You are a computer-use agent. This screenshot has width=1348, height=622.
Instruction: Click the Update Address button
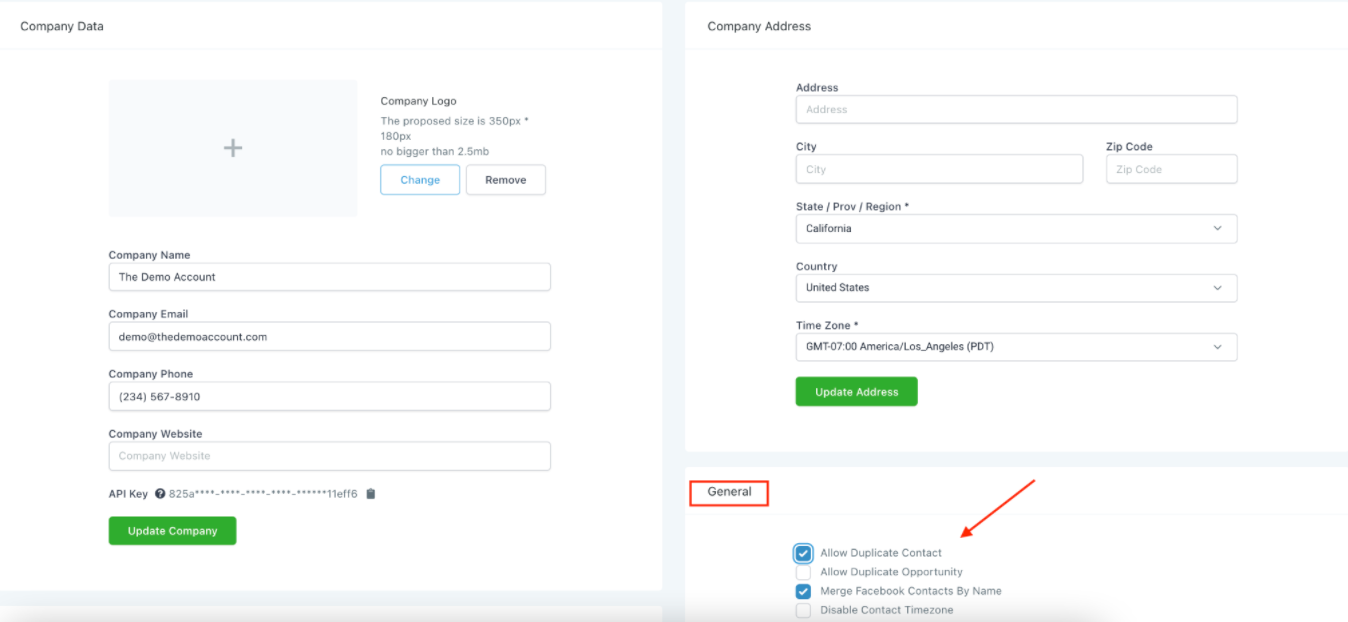856,392
